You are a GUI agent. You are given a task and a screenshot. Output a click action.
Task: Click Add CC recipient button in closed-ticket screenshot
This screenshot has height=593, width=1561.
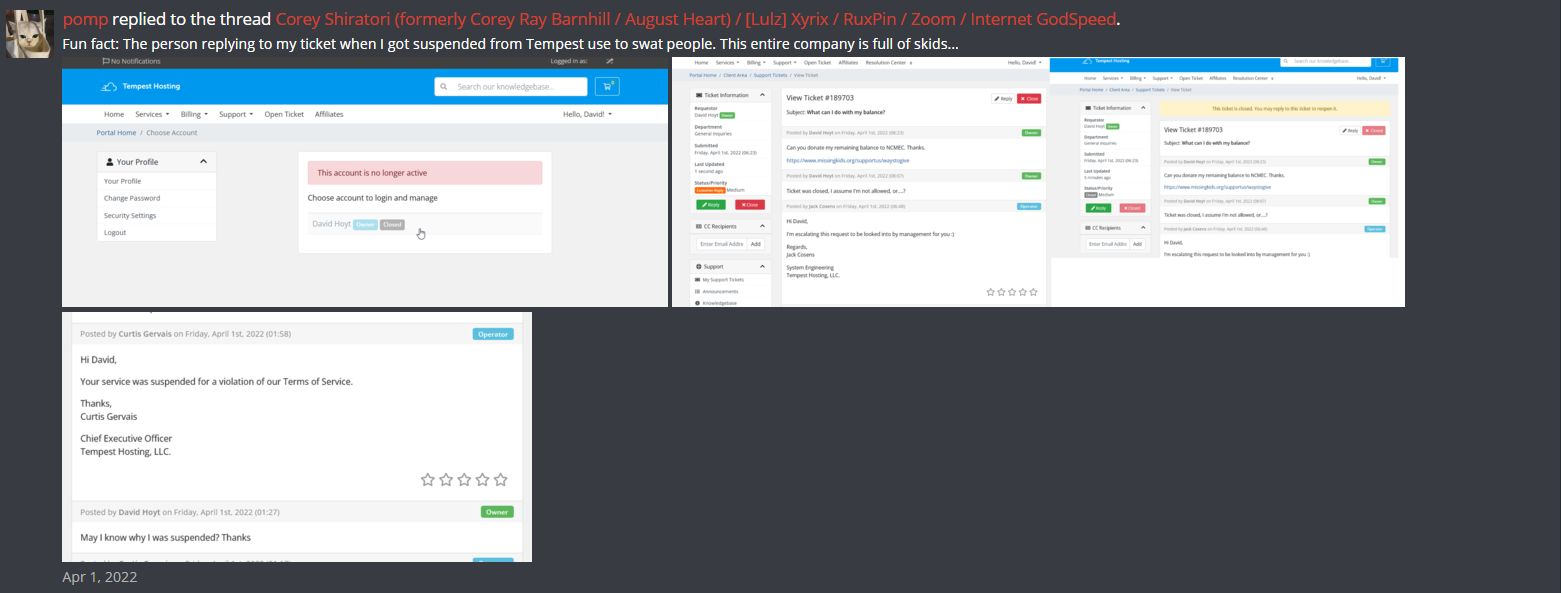[1139, 243]
